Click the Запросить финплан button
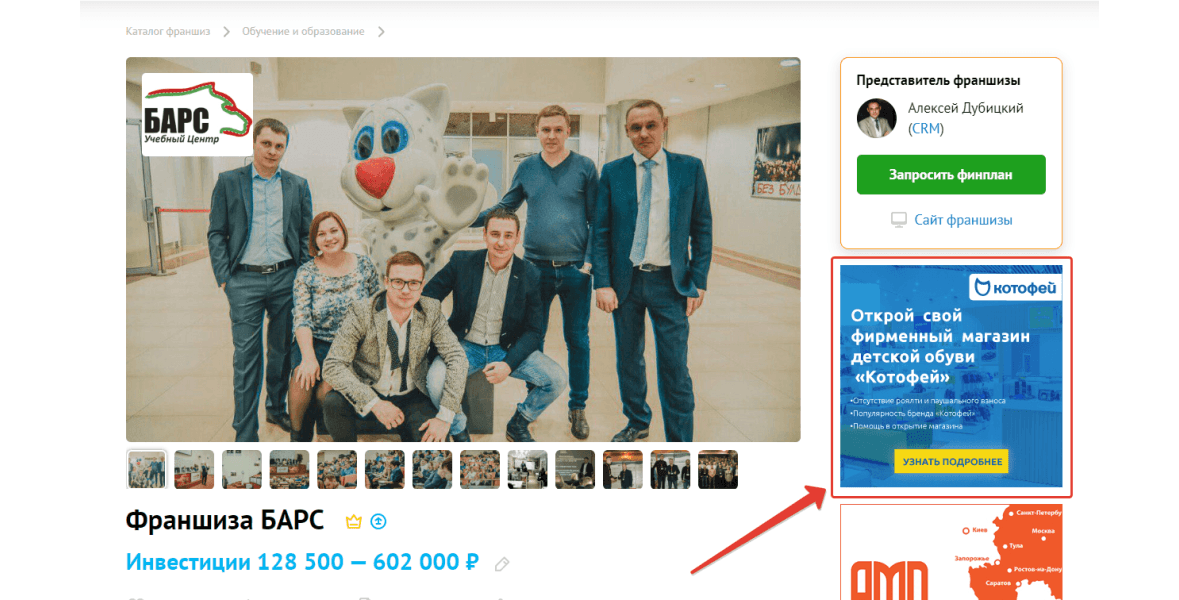The width and height of the screenshot is (1179, 600). [951, 174]
